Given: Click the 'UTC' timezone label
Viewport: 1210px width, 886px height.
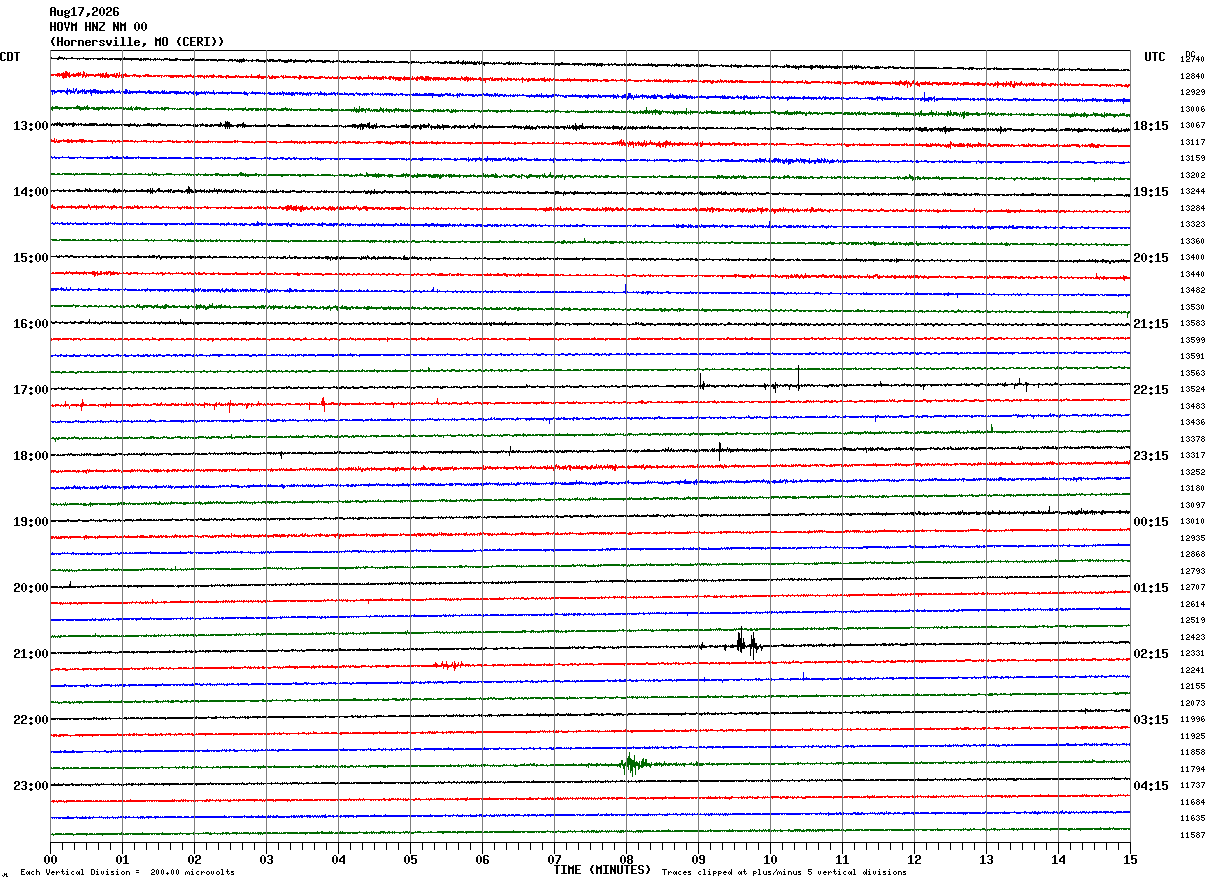Looking at the screenshot, I should (1155, 57).
